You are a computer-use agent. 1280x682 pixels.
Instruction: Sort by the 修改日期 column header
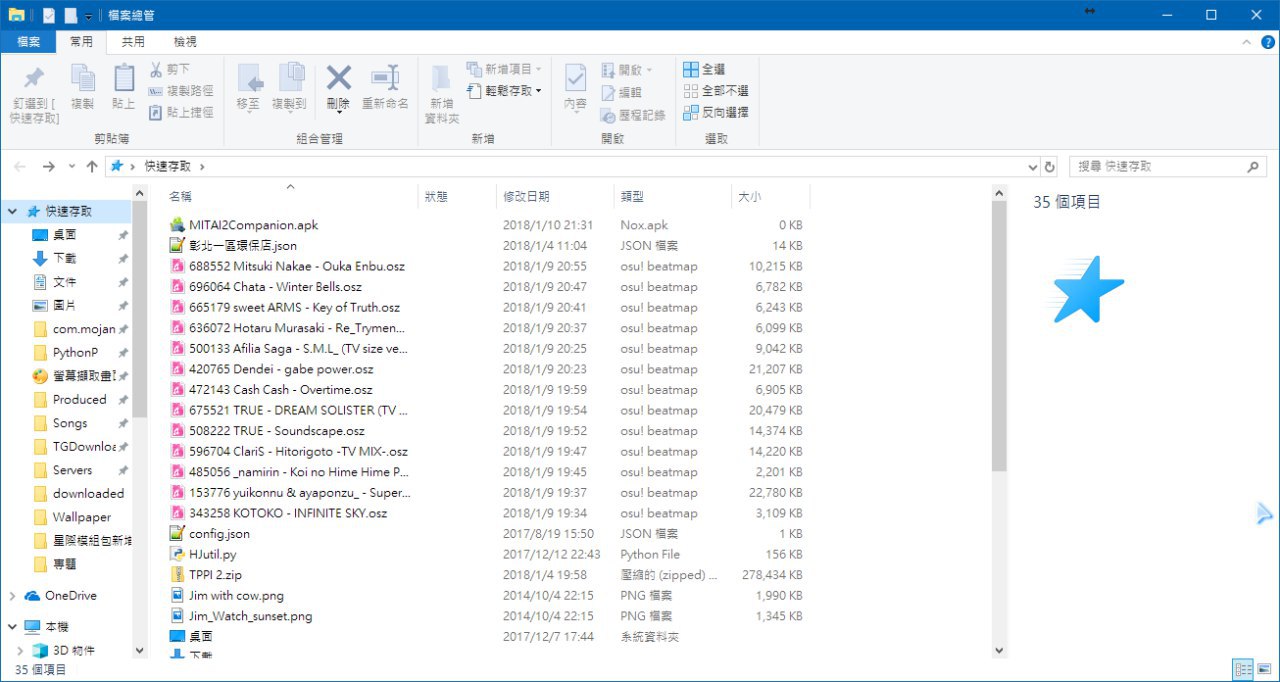coord(527,197)
